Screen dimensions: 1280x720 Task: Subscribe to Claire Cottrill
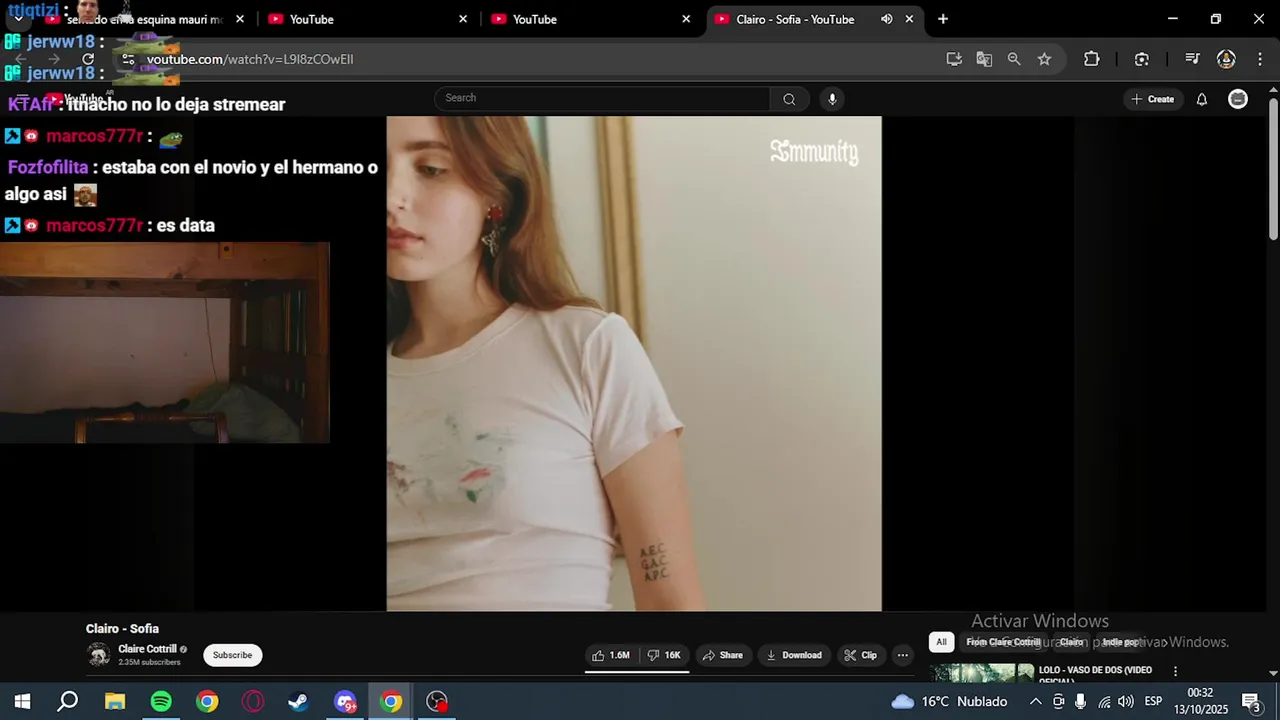pyautogui.click(x=232, y=655)
